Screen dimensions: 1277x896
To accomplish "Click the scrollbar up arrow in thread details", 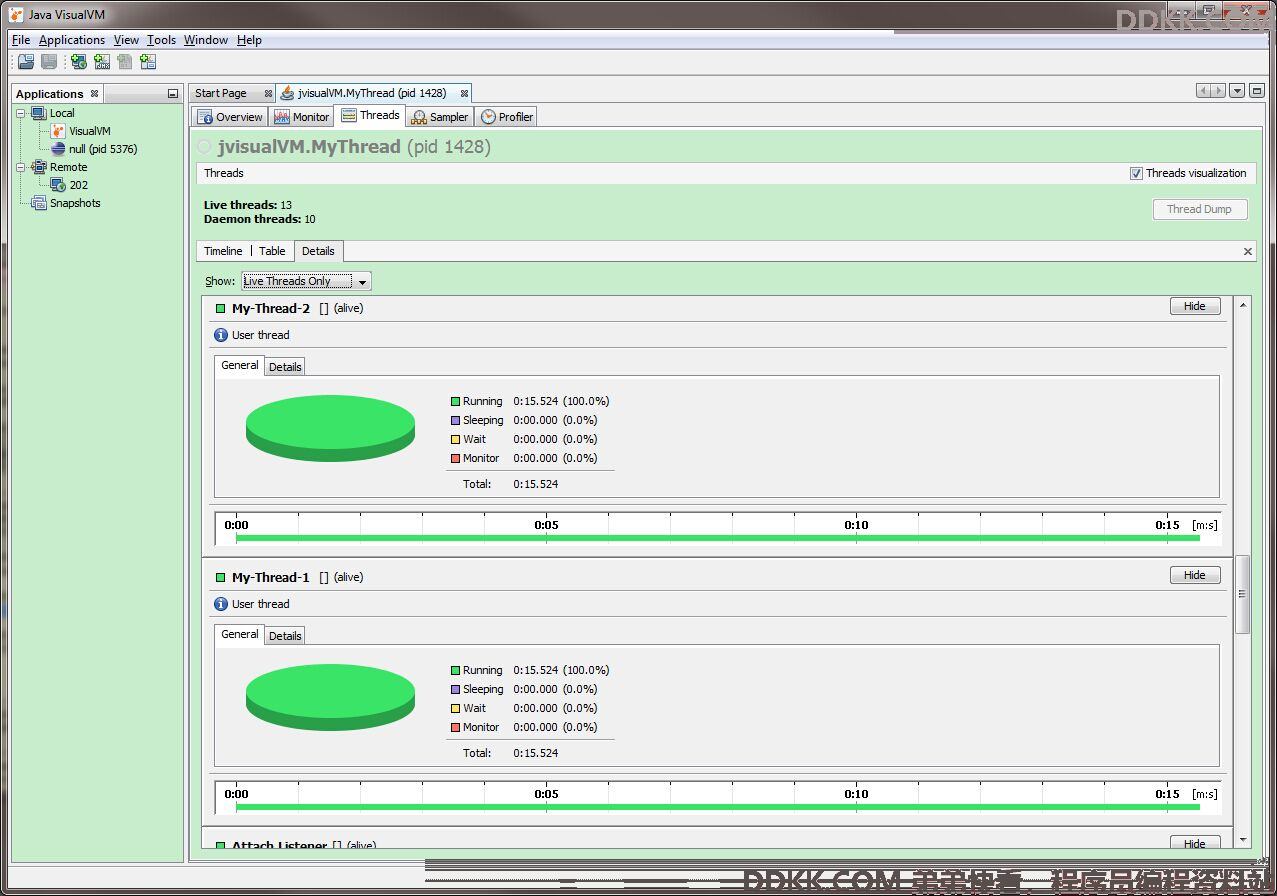I will click(x=1243, y=304).
